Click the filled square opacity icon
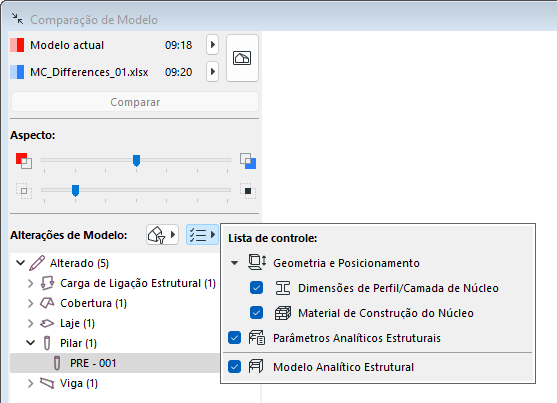 pos(248,191)
